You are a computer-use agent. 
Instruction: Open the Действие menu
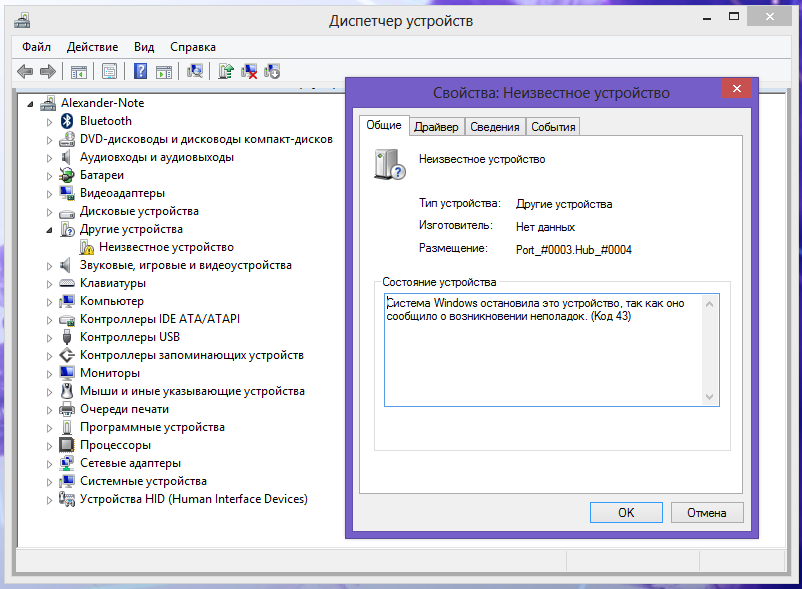point(92,47)
